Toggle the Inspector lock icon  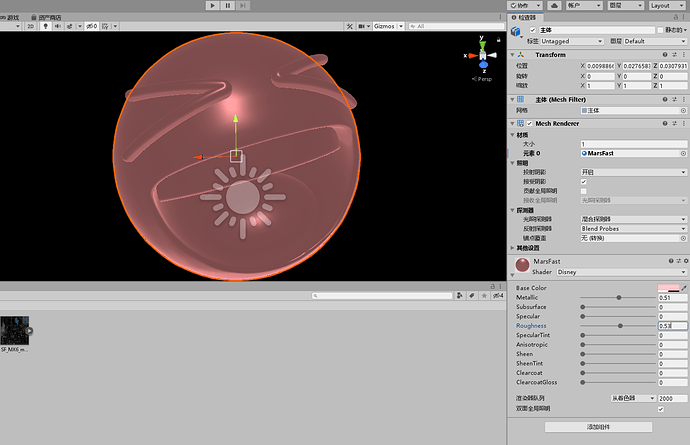coord(676,17)
